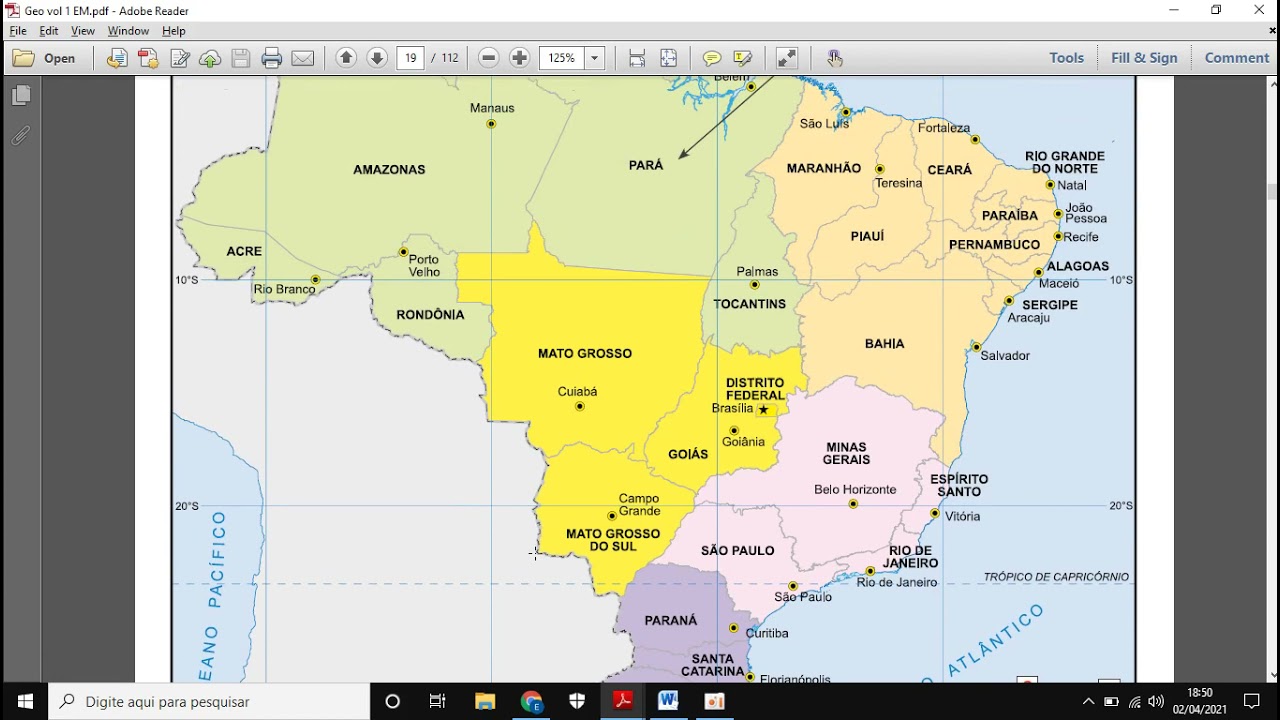1280x720 pixels.
Task: Click the Open file button
Action: point(45,58)
